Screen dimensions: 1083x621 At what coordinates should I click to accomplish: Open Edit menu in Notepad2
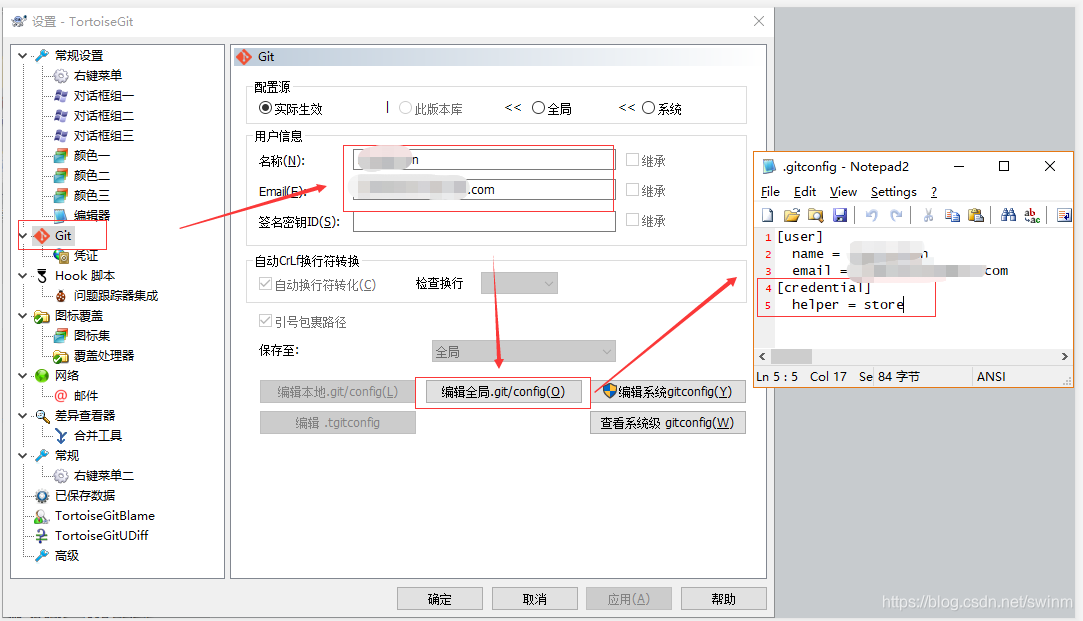coord(805,192)
